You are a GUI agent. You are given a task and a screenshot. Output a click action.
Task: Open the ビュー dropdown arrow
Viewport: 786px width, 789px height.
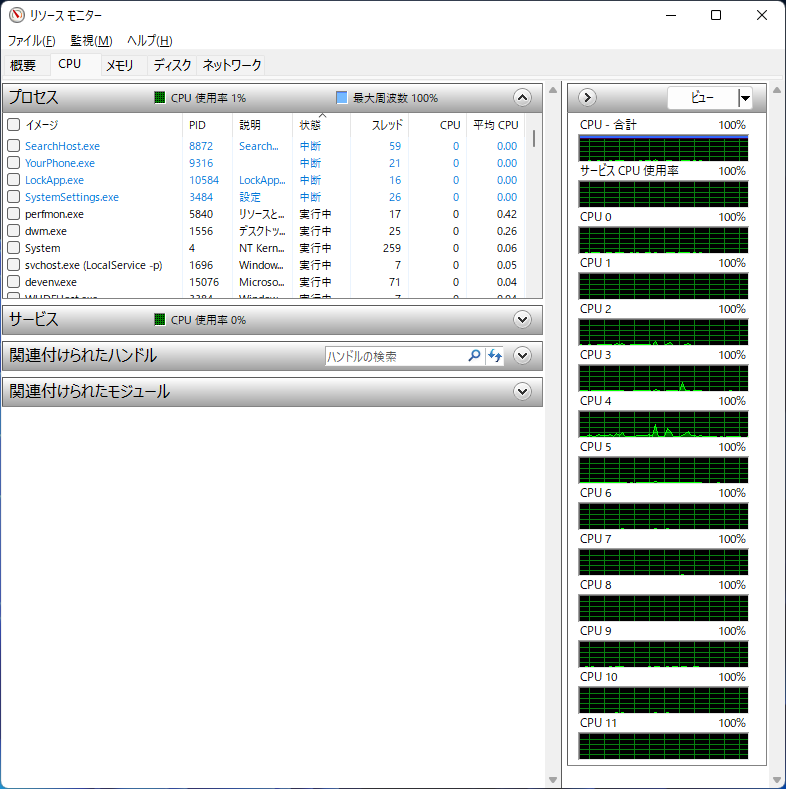pos(745,98)
